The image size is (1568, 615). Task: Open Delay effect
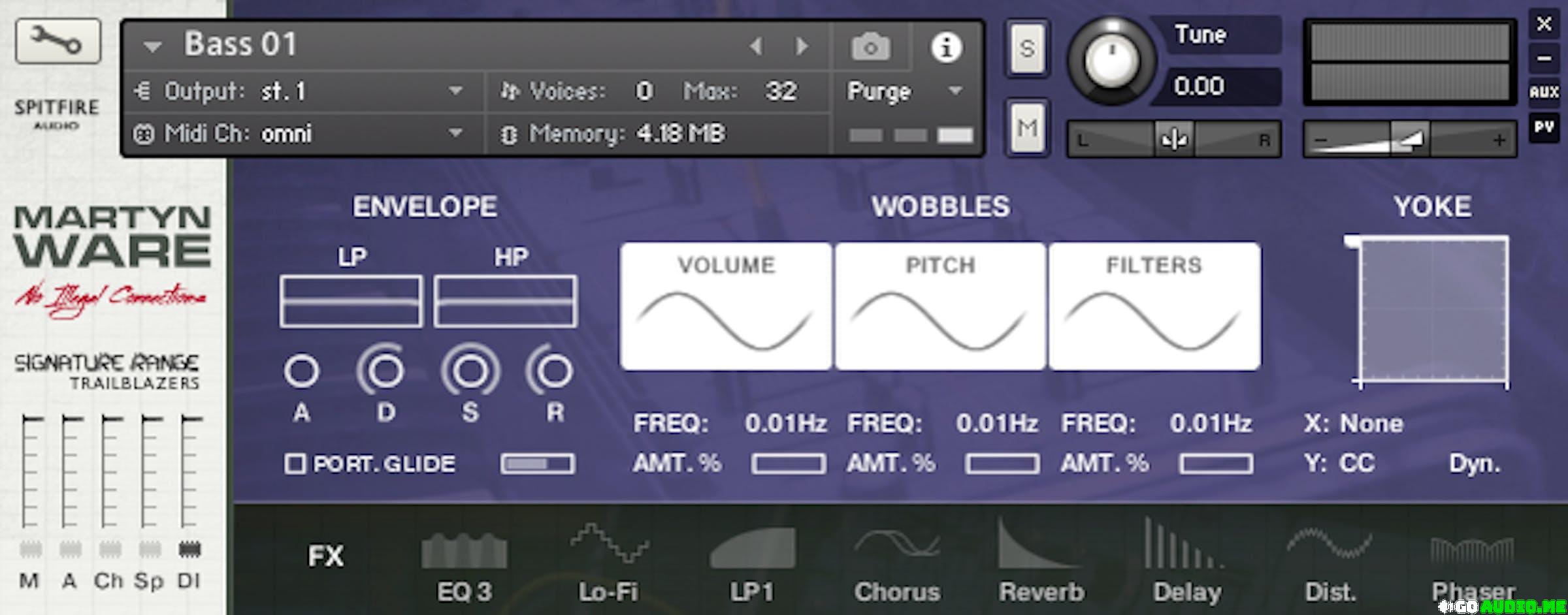point(1186,561)
